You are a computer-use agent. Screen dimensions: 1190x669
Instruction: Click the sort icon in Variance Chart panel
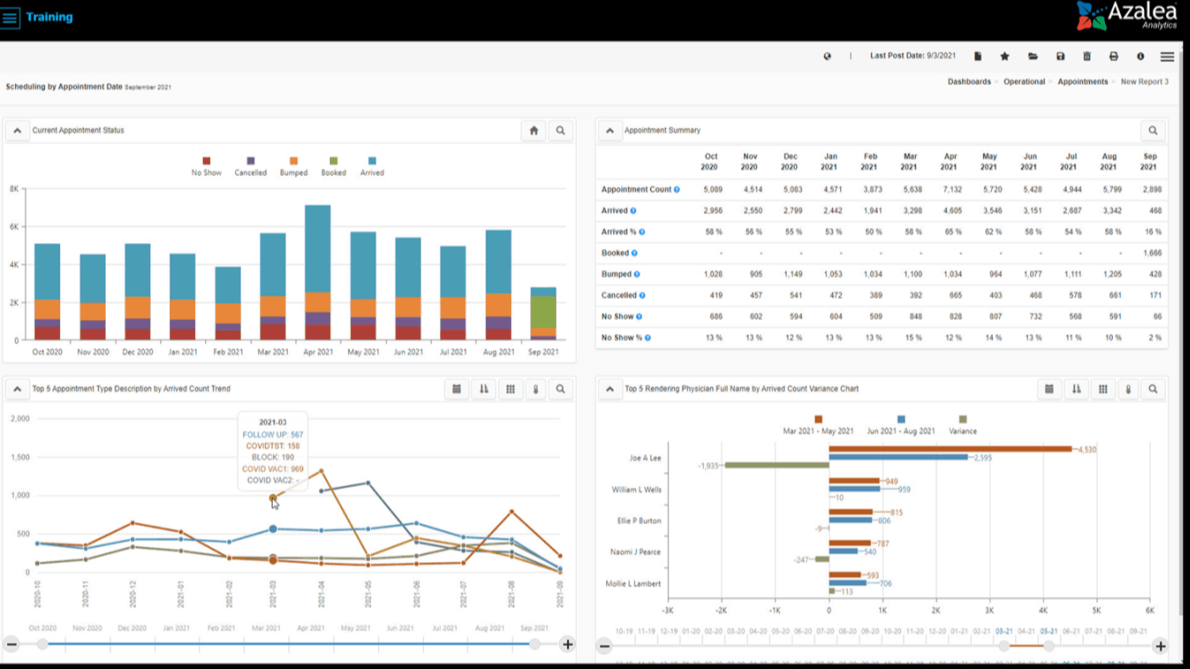tap(1076, 389)
